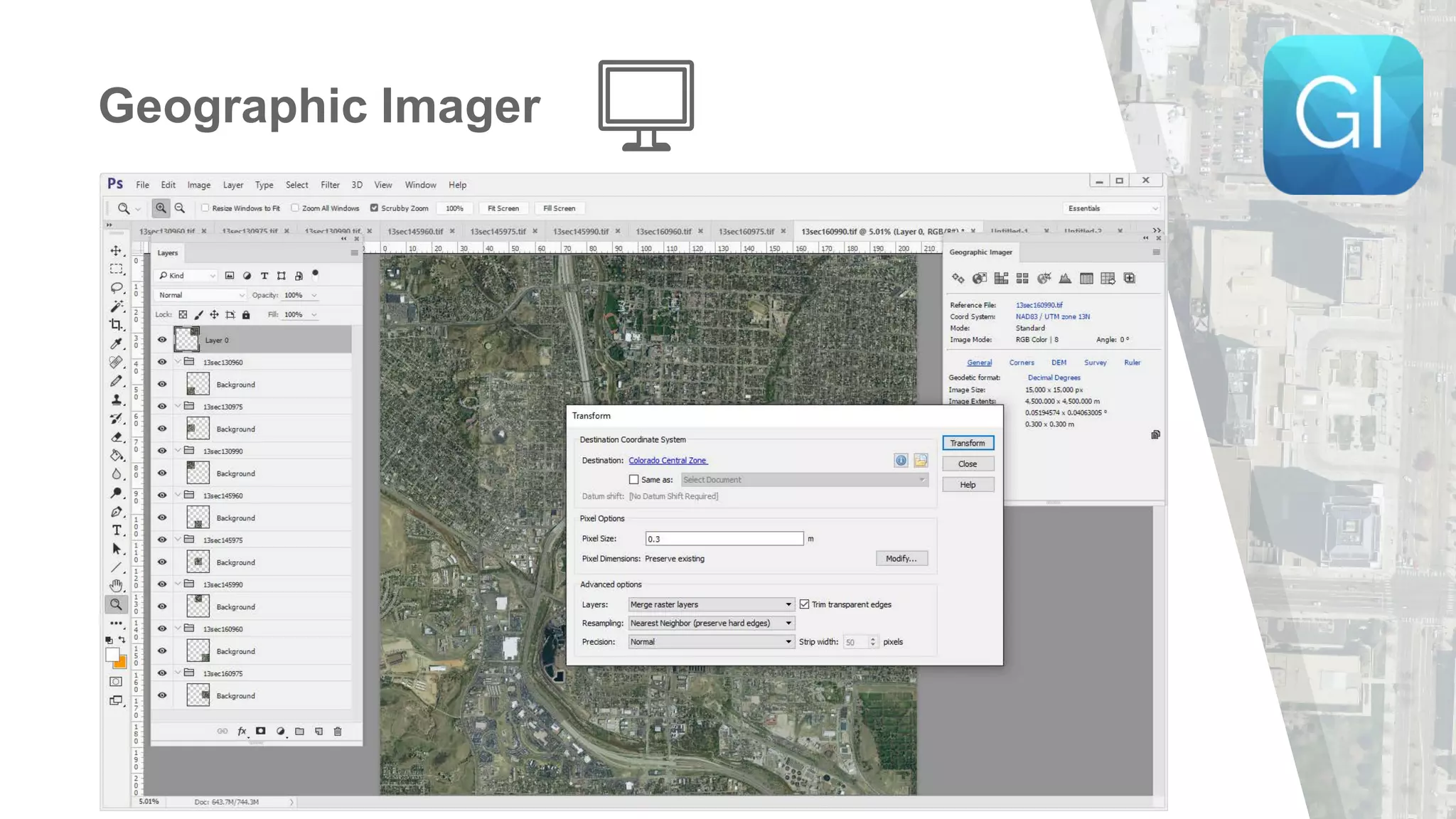Image resolution: width=1456 pixels, height=819 pixels.
Task: Uncheck Scrubby Zoom checkbox
Action: pyautogui.click(x=374, y=208)
